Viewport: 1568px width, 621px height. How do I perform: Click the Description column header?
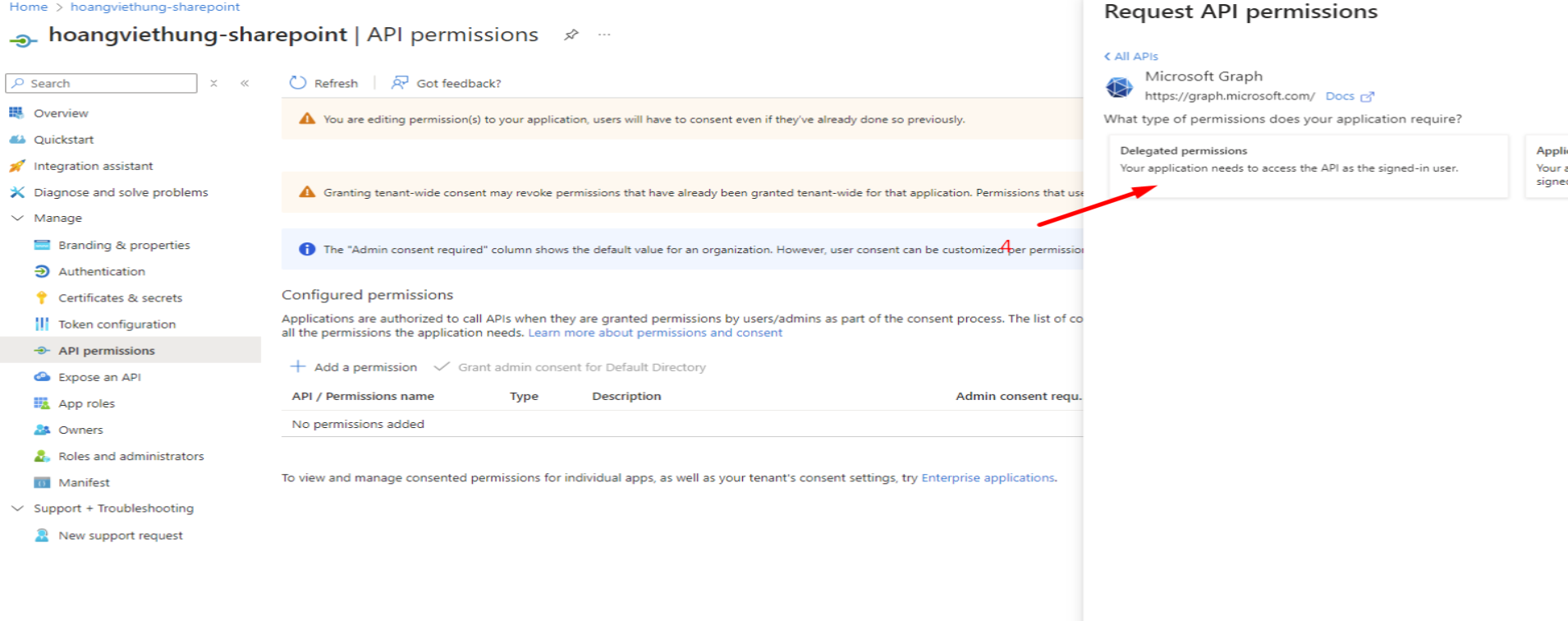(626, 396)
